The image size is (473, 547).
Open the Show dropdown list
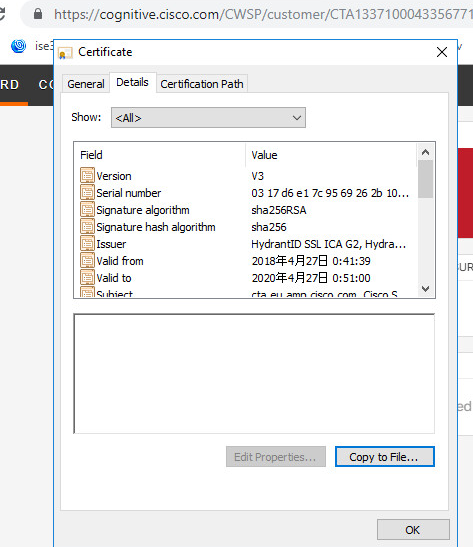tap(208, 118)
